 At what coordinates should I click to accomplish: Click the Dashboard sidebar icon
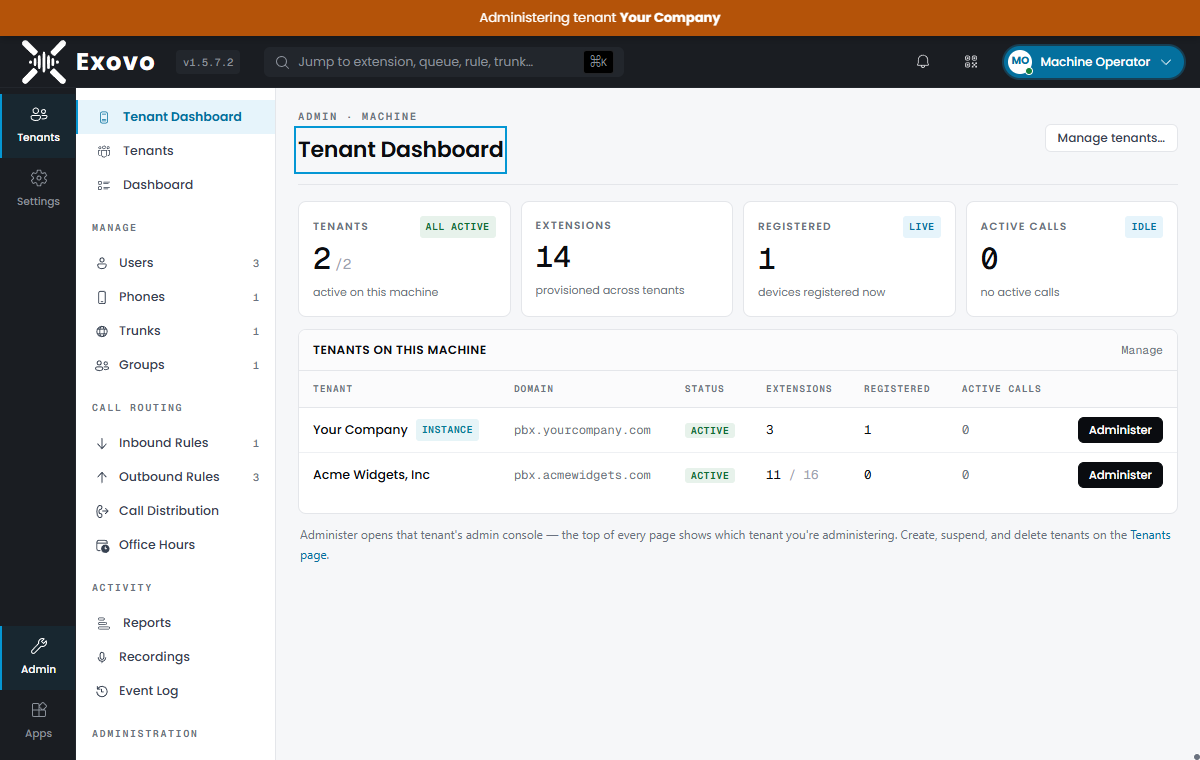(104, 185)
